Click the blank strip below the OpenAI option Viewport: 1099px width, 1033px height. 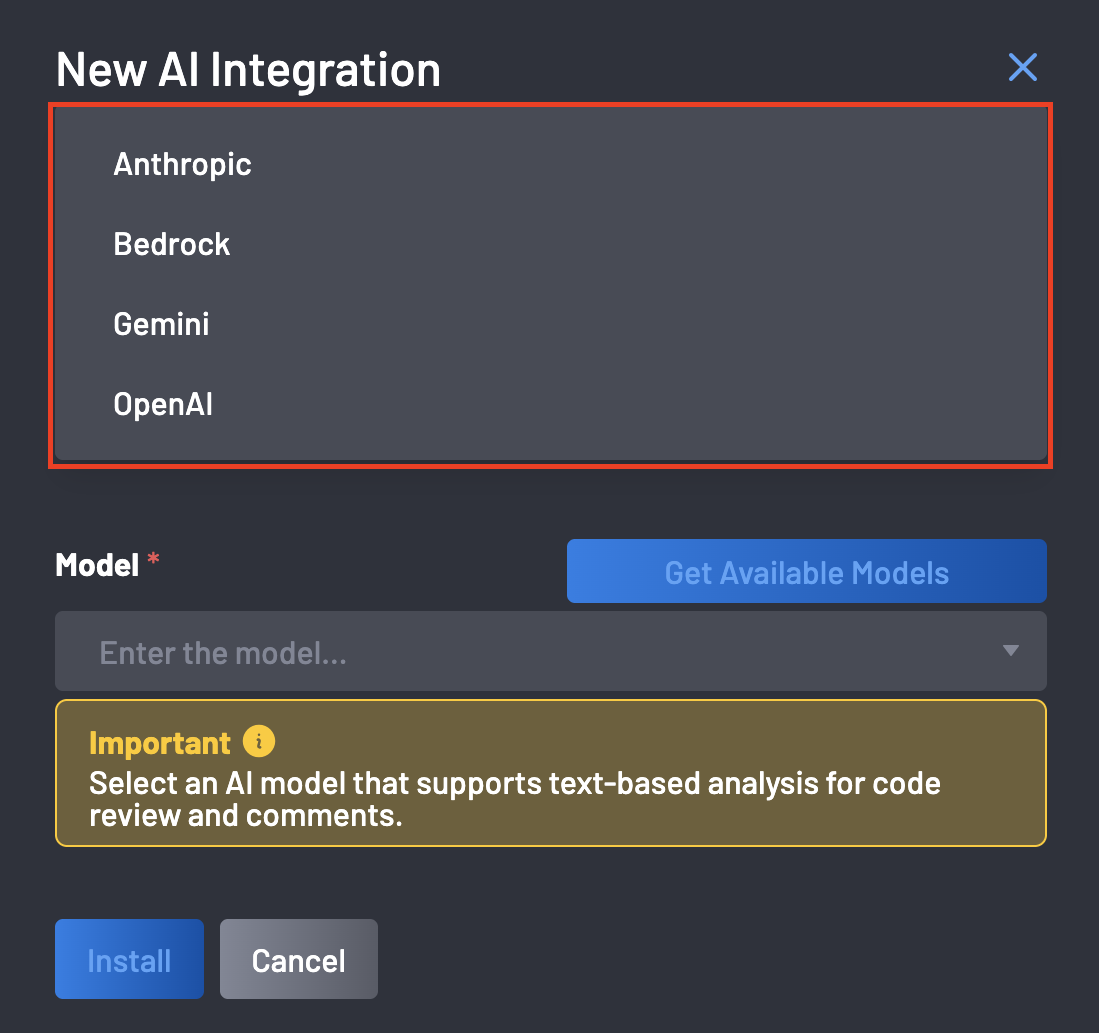550,447
